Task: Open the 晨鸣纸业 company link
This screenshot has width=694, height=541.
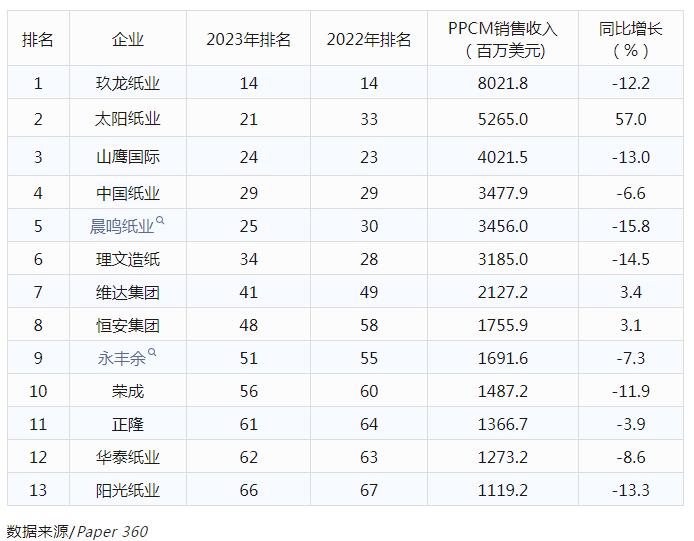Action: point(122,226)
